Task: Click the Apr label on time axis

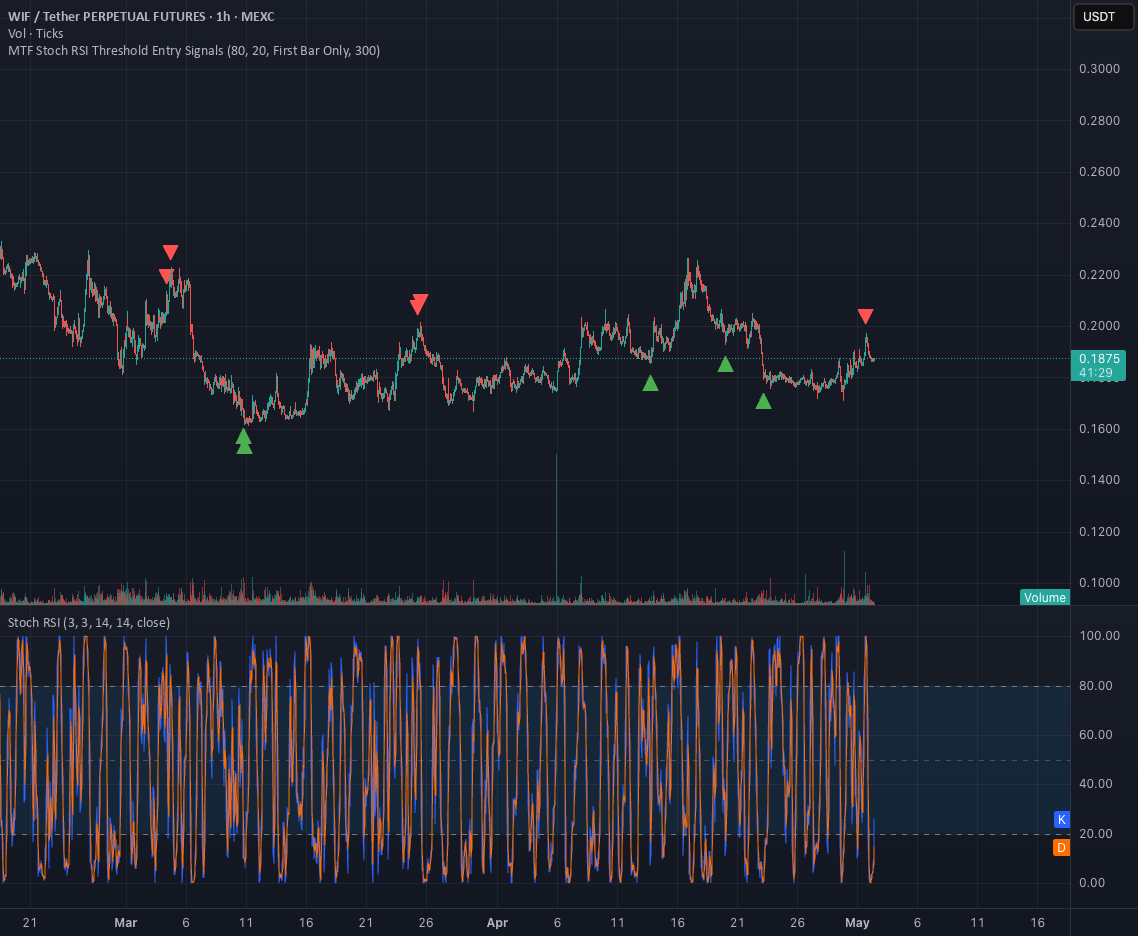Action: pyautogui.click(x=497, y=923)
